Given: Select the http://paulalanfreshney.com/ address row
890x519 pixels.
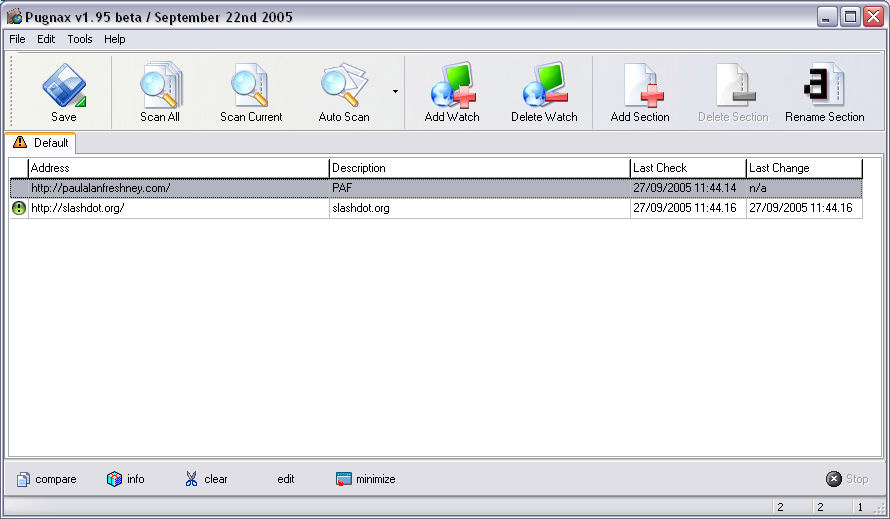Looking at the screenshot, I should [436, 188].
